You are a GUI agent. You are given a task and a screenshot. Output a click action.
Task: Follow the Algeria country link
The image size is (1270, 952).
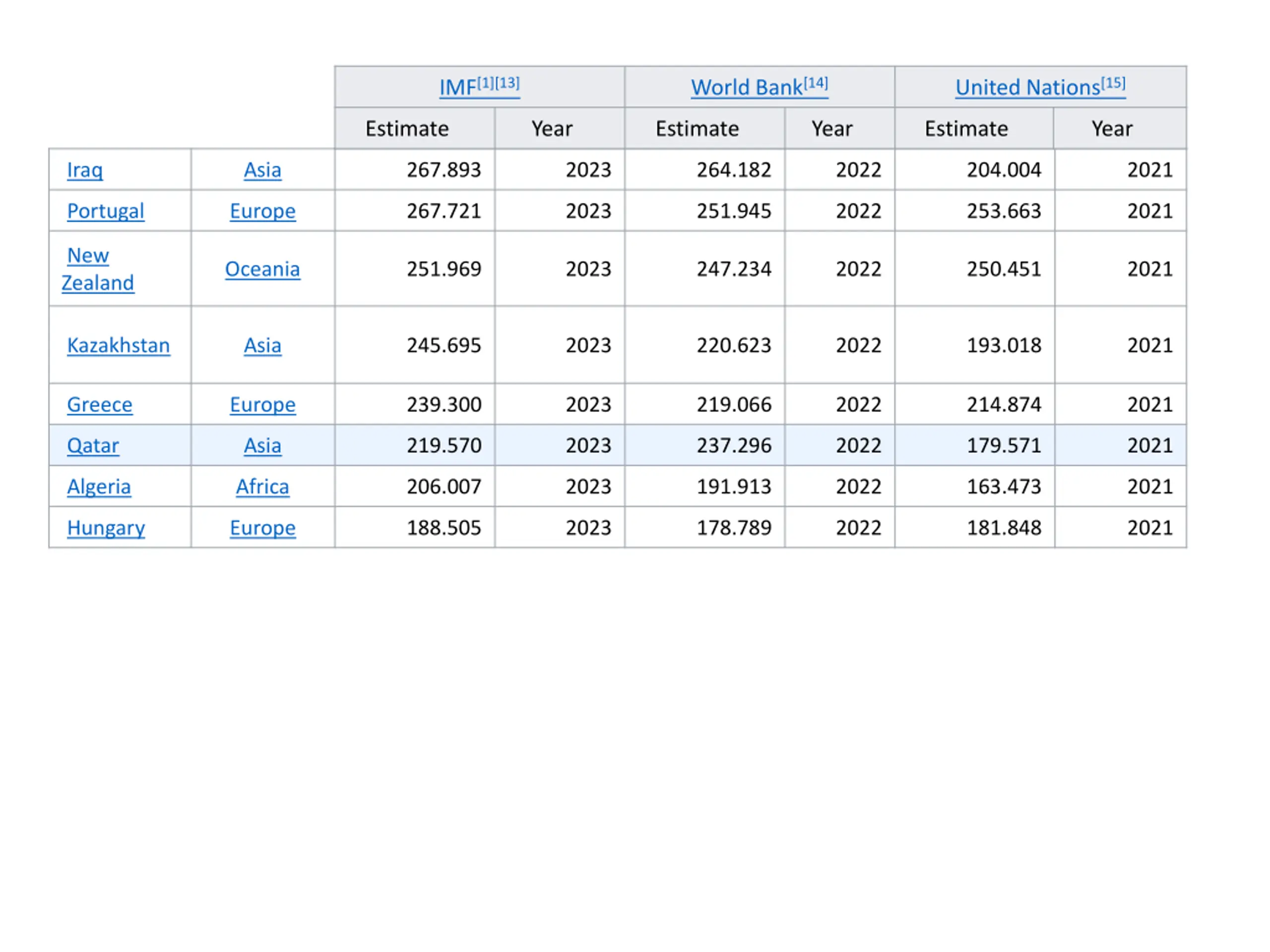coord(99,486)
